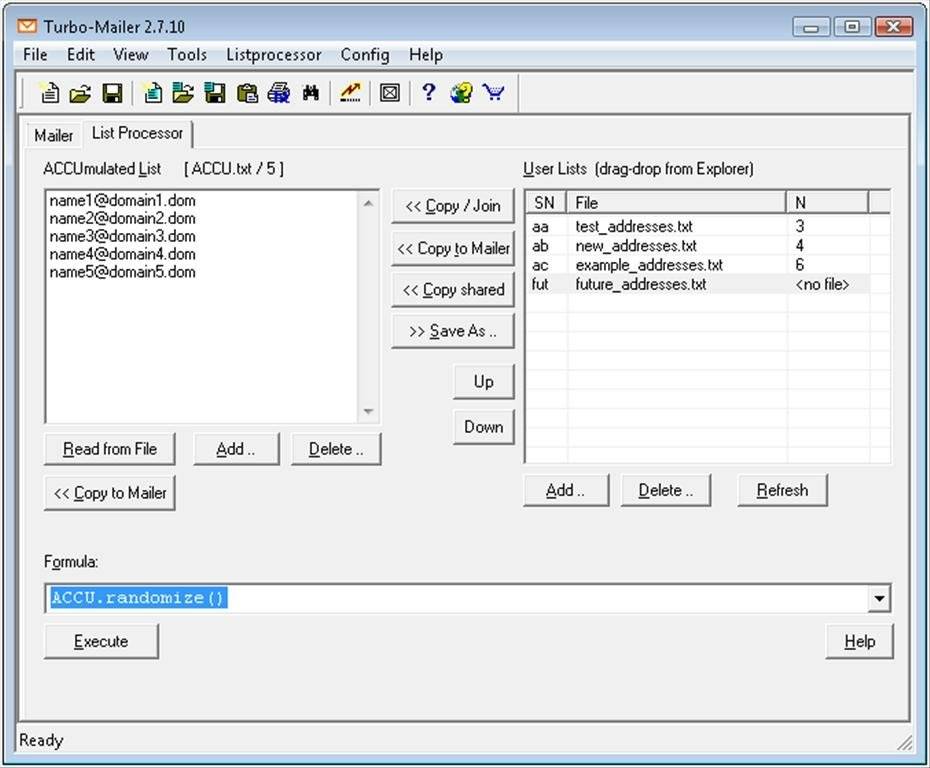Click the Save list icon with teal floppy

[x=215, y=93]
